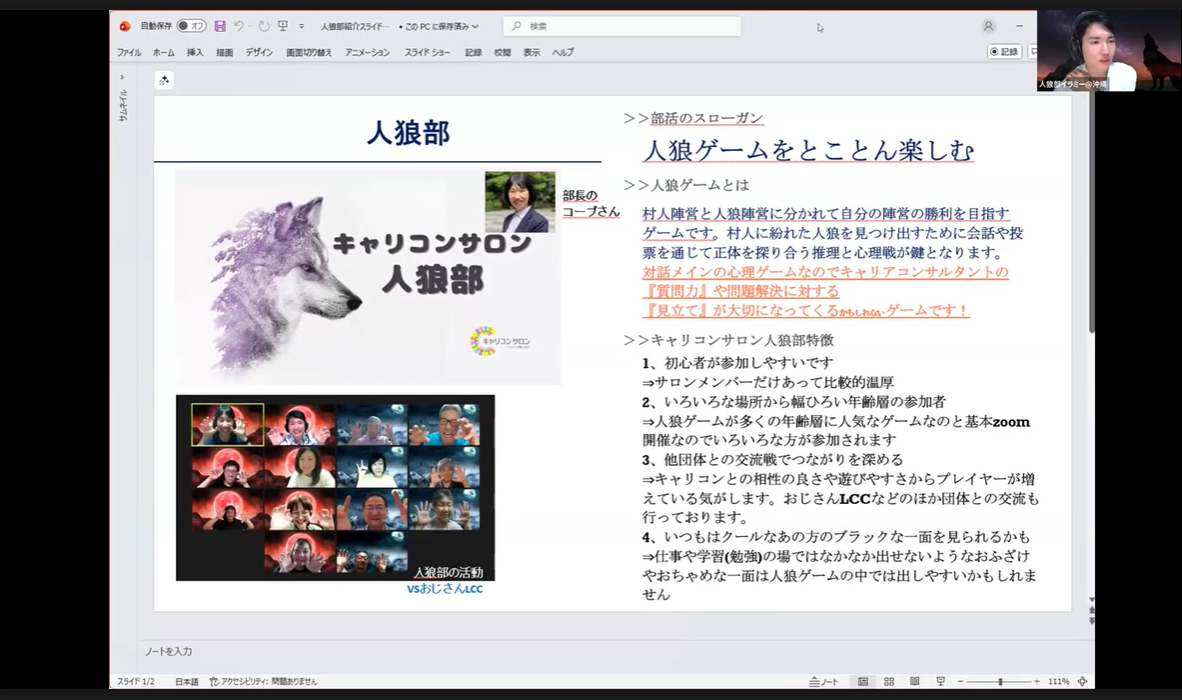Screen dimensions: 1182x700
Task: Click the Undo arrow icon
Action: (x=240, y=26)
